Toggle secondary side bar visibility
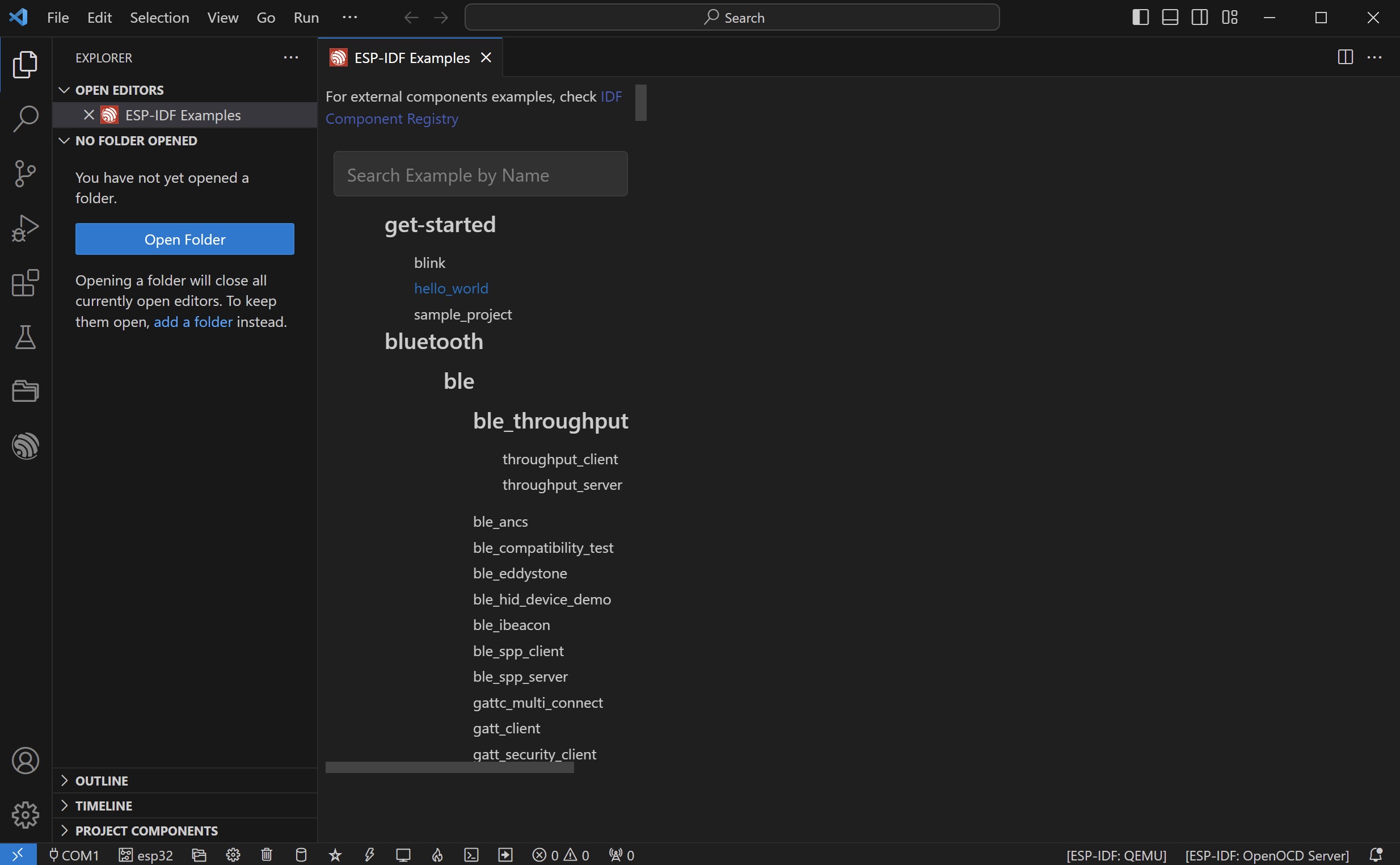Image resolution: width=1400 pixels, height=865 pixels. click(x=1199, y=18)
